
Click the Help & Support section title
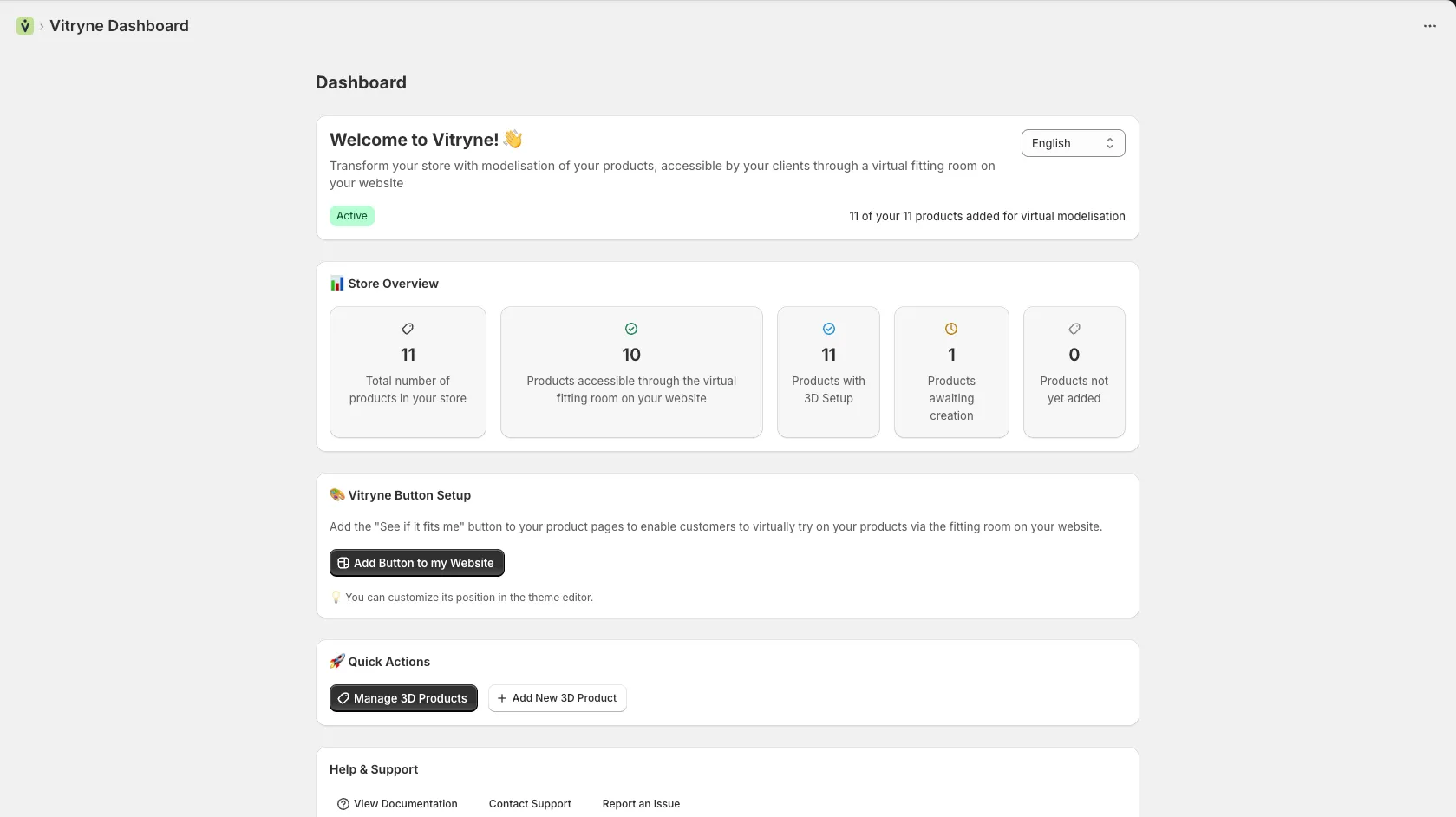373,769
